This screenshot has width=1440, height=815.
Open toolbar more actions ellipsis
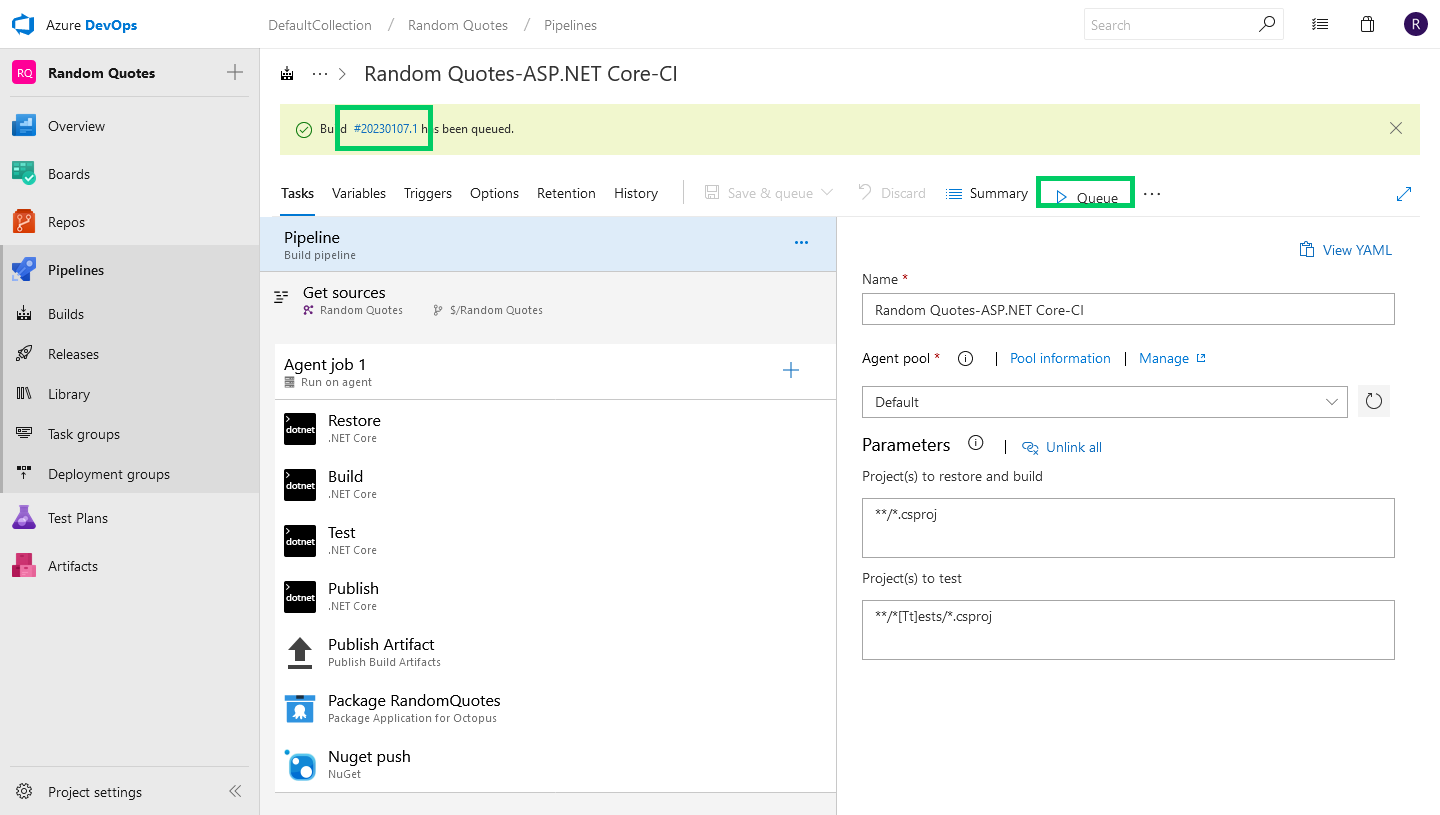pyautogui.click(x=1152, y=194)
